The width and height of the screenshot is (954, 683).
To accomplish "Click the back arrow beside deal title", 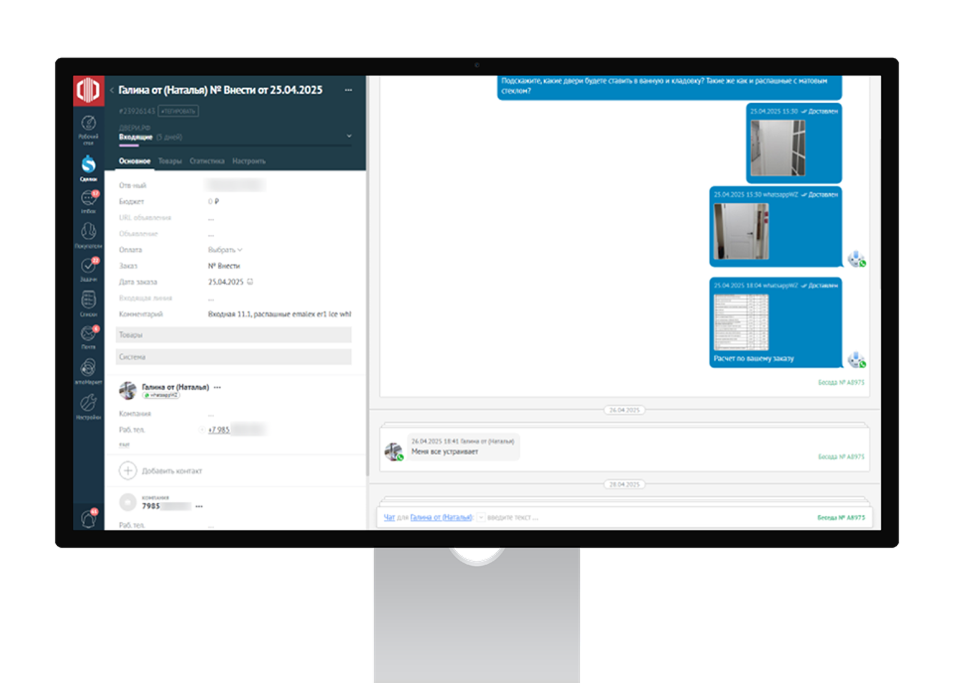I will (x=111, y=90).
